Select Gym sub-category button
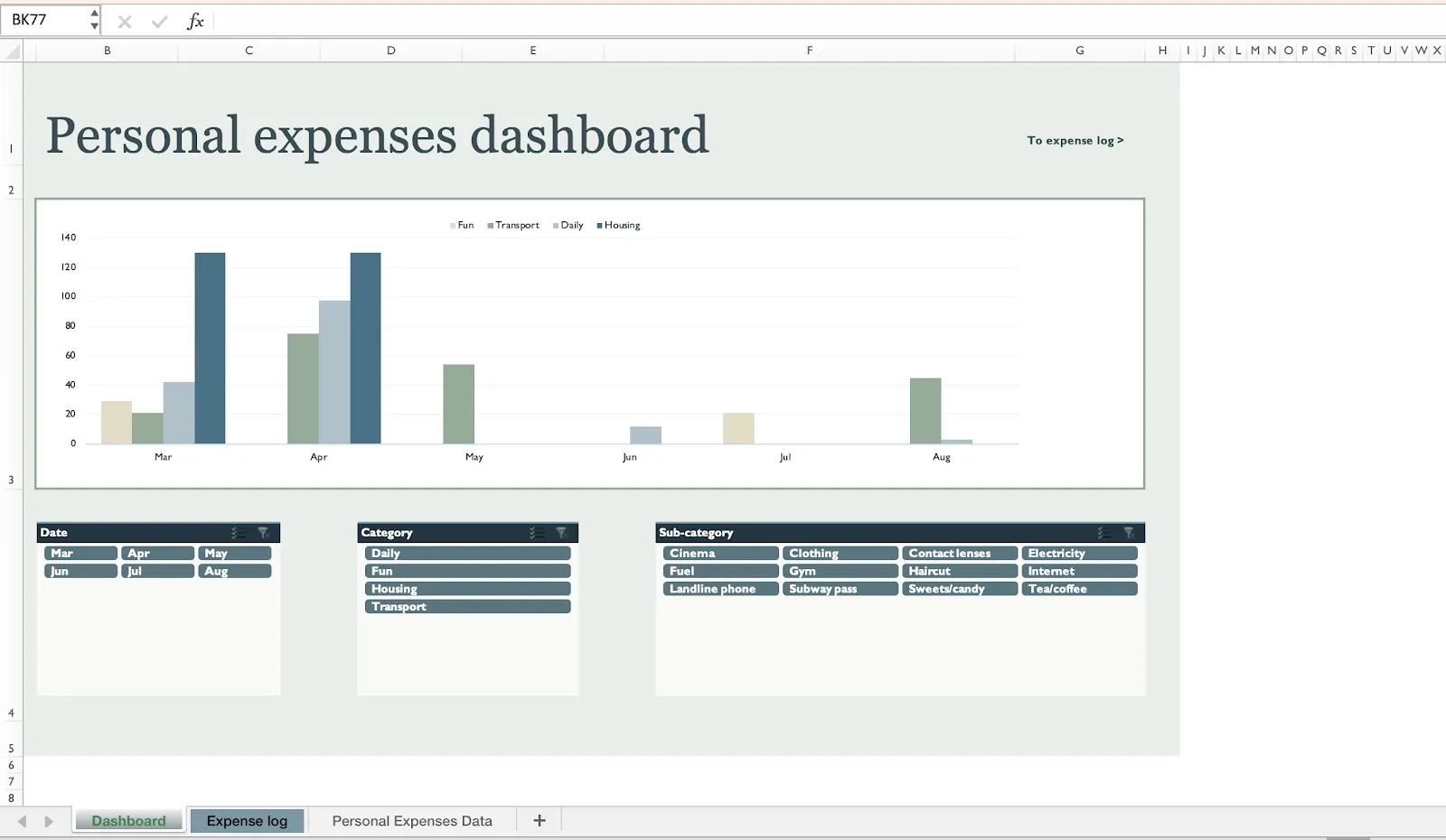1446x840 pixels. [840, 571]
